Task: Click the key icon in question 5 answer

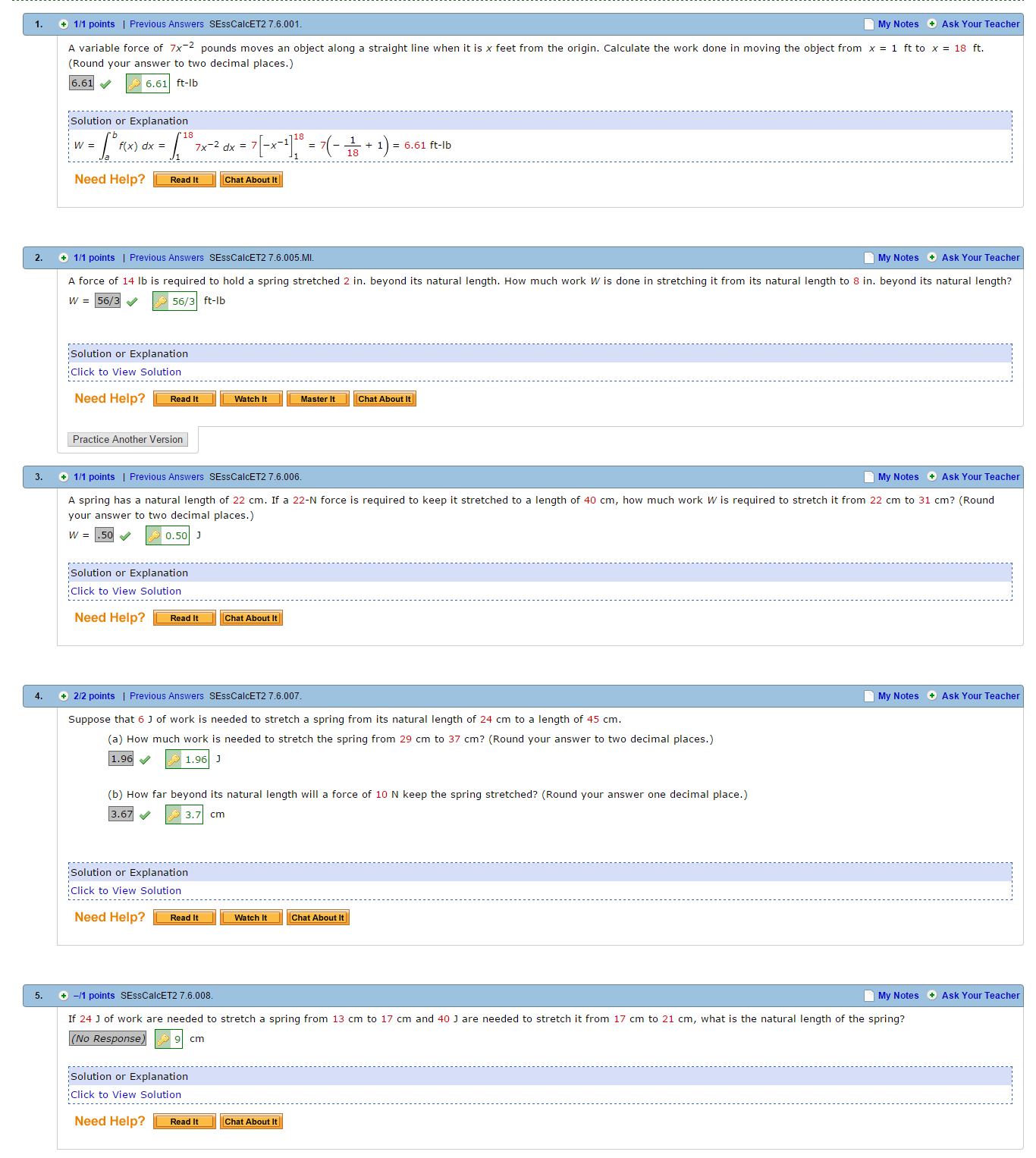Action: 163,1040
